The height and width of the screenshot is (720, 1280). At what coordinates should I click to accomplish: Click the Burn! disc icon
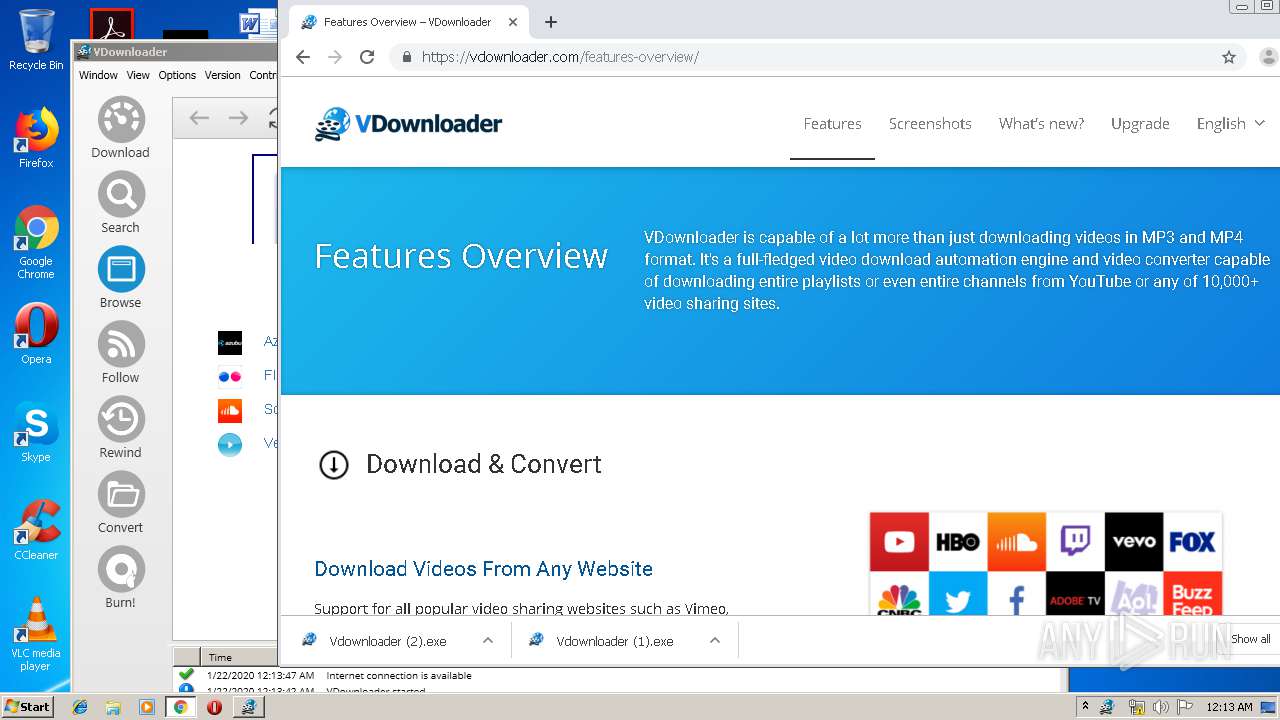(121, 570)
